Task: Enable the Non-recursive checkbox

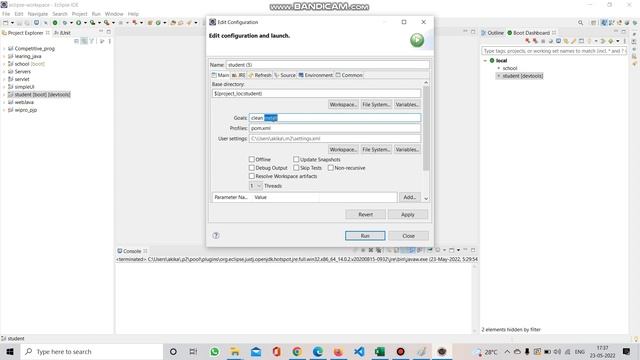Action: [331, 168]
